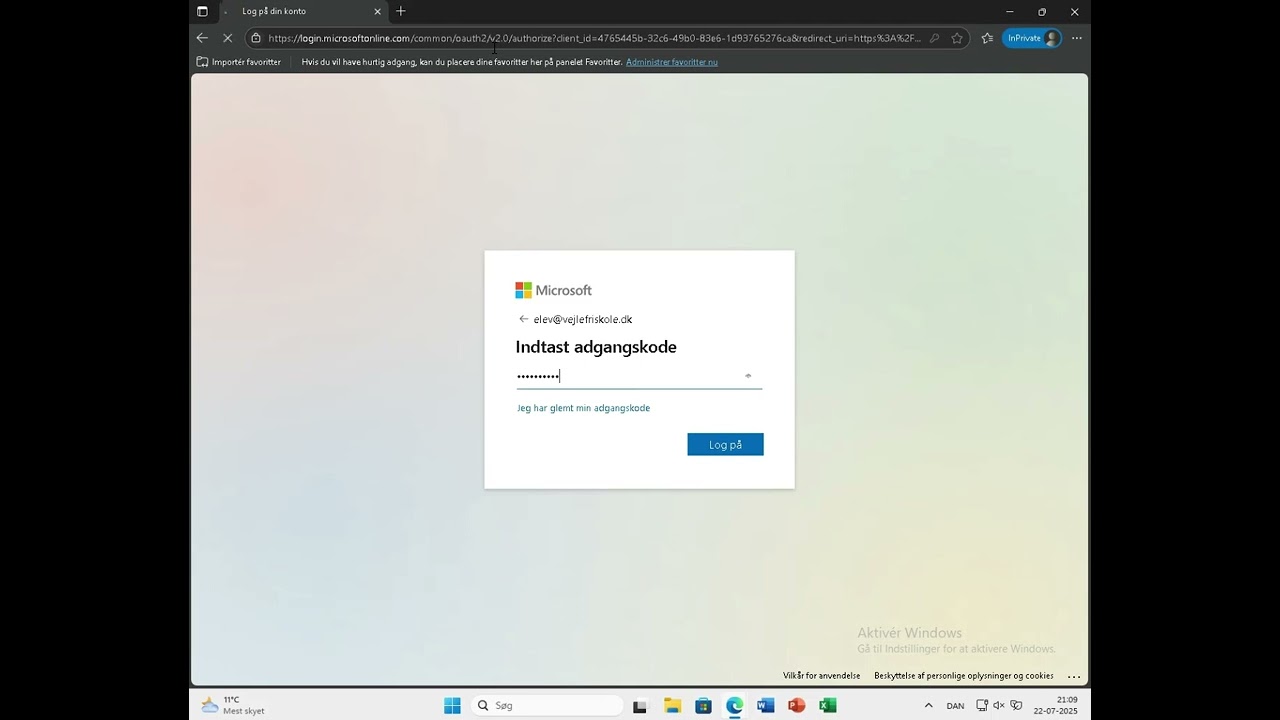The width and height of the screenshot is (1280, 720).
Task: Open the 'Administrer favoritter nu' link
Action: (x=672, y=61)
